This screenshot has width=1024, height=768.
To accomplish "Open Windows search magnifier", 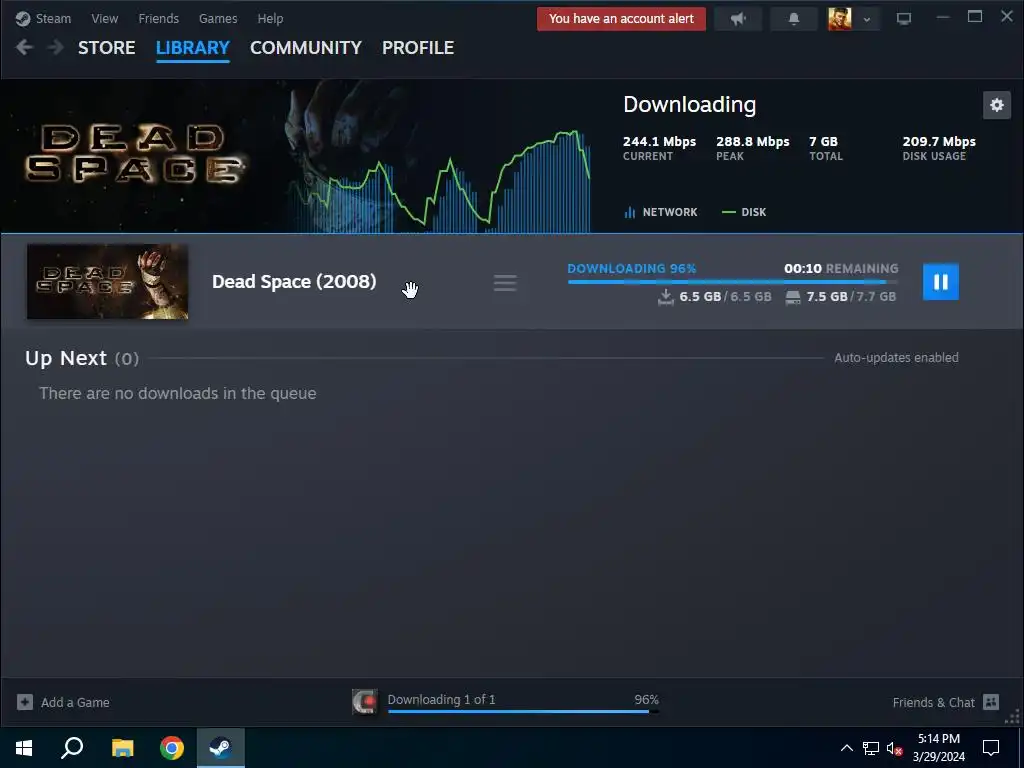I will click(x=72, y=748).
